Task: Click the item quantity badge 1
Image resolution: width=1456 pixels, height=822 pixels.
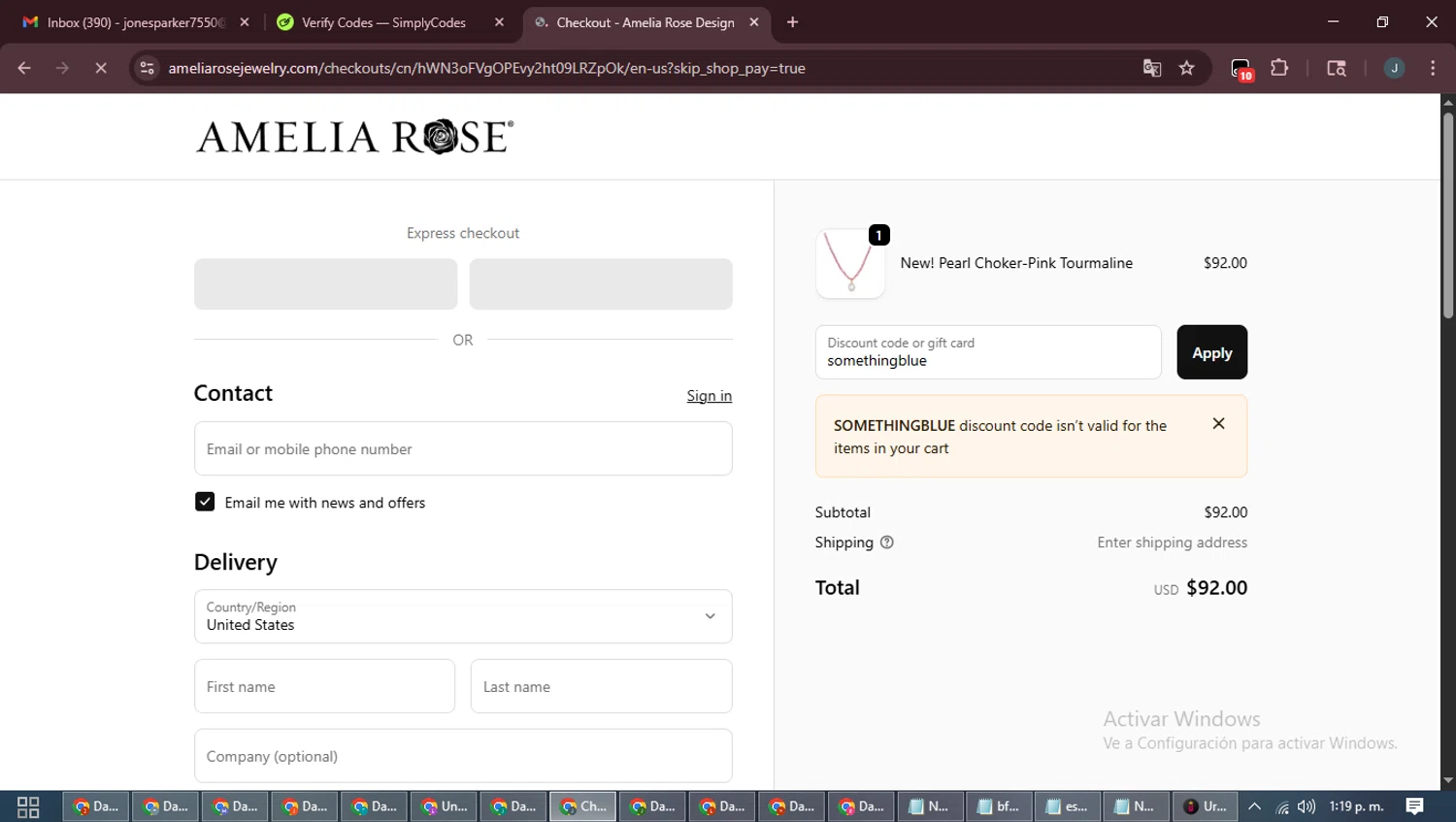Action: click(x=878, y=235)
